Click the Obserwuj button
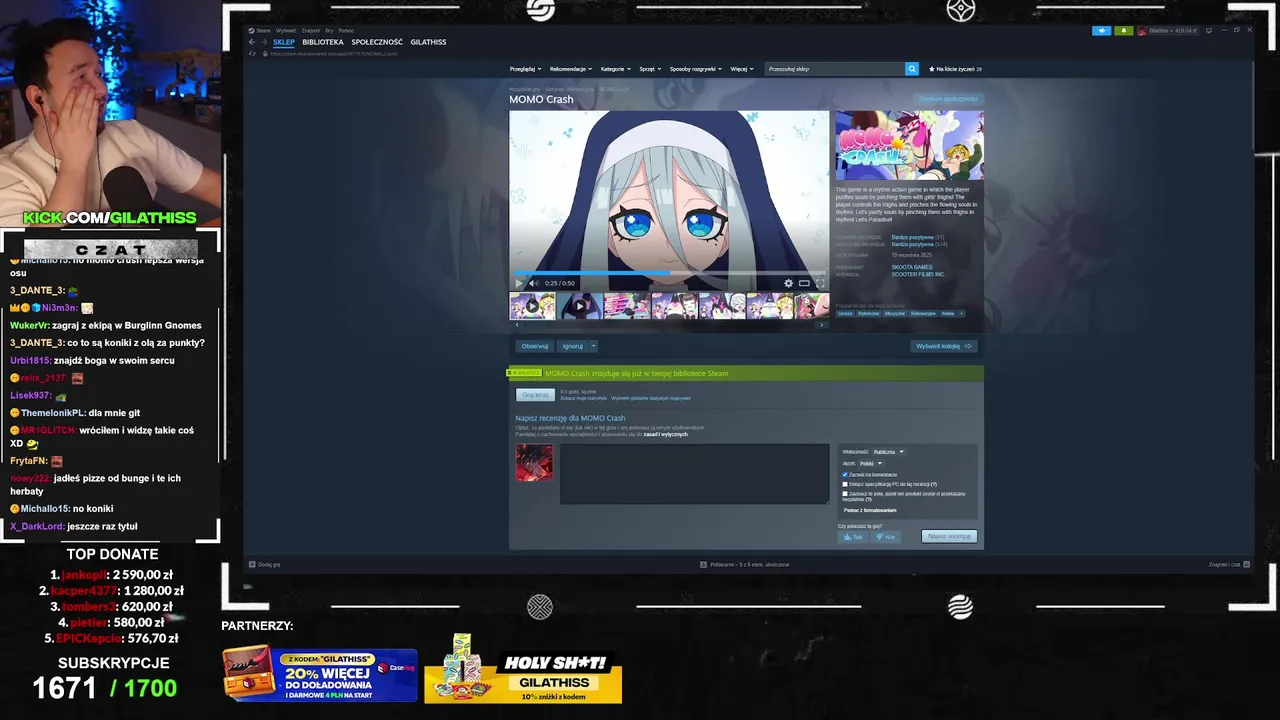Screen dimensions: 1280x720 click(x=534, y=346)
